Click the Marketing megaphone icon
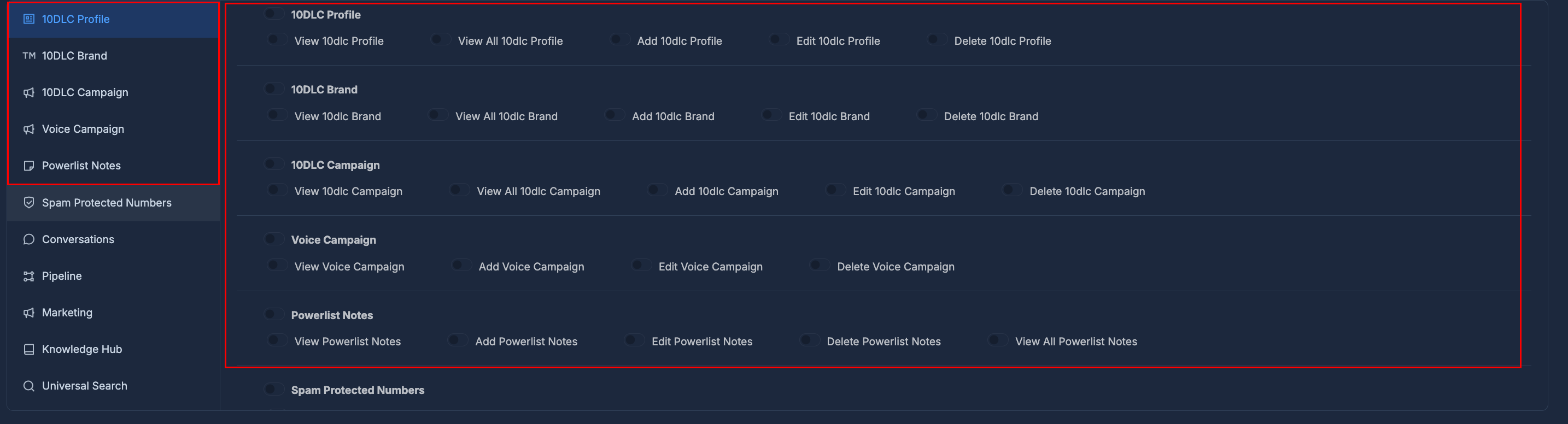Image resolution: width=1568 pixels, height=424 pixels. [28, 312]
